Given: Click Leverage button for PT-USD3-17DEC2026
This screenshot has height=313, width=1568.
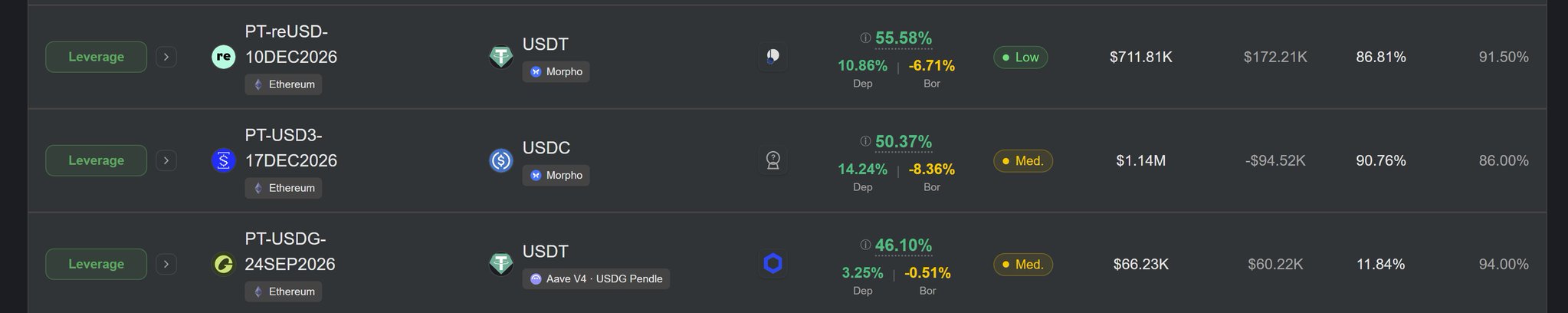Looking at the screenshot, I should pos(96,160).
